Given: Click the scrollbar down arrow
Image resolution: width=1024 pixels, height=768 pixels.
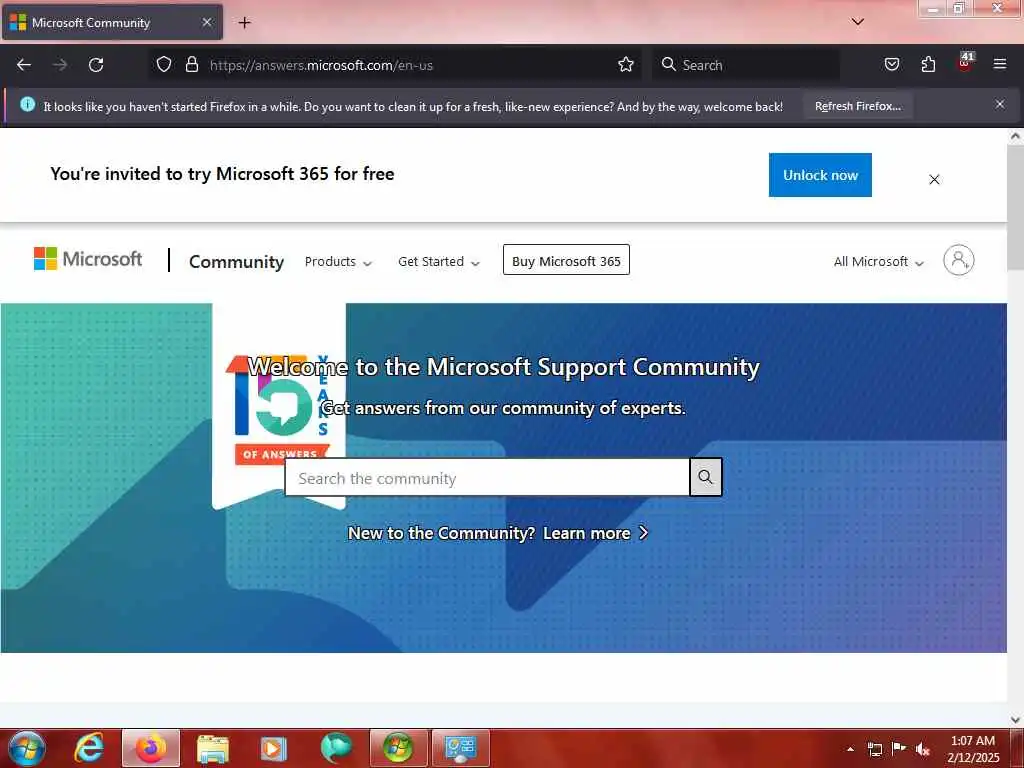Looking at the screenshot, I should coord(1015,720).
